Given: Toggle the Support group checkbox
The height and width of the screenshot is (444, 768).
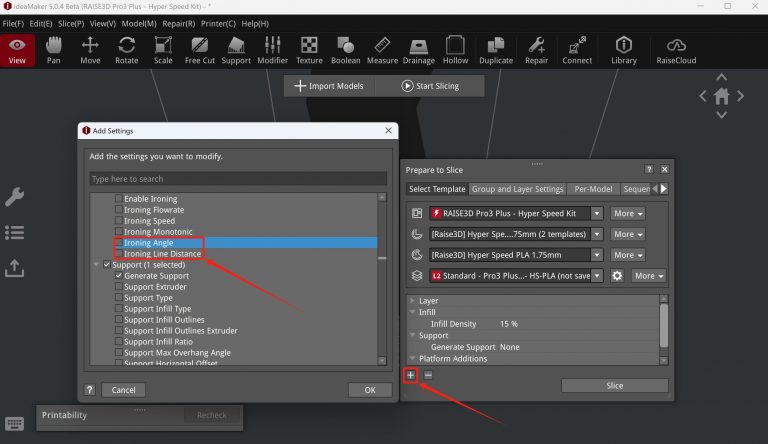Looking at the screenshot, I should [x=107, y=265].
